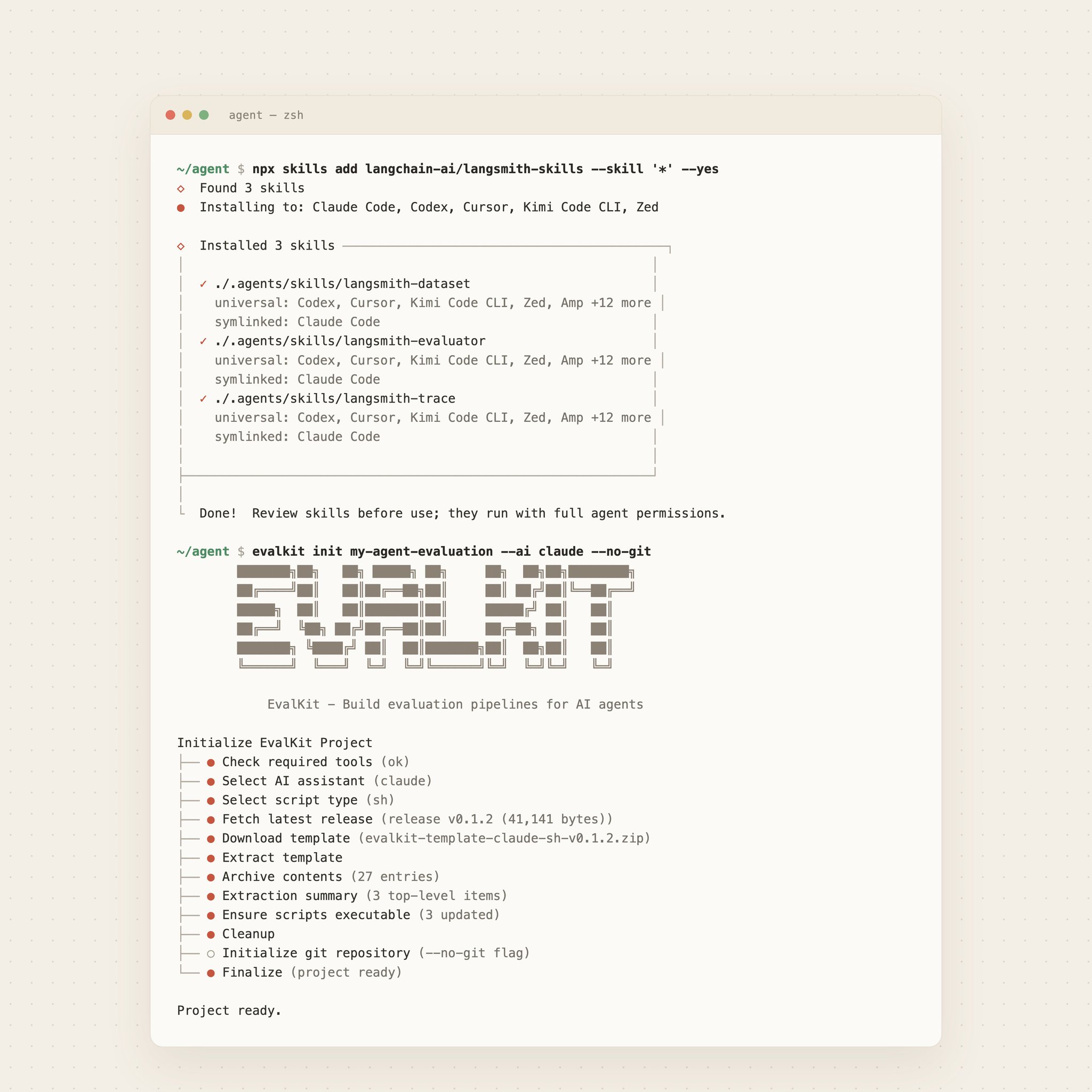Click the 'Ensure scripts executable (3 updated)' step
This screenshot has width=1092, height=1092.
(361, 915)
